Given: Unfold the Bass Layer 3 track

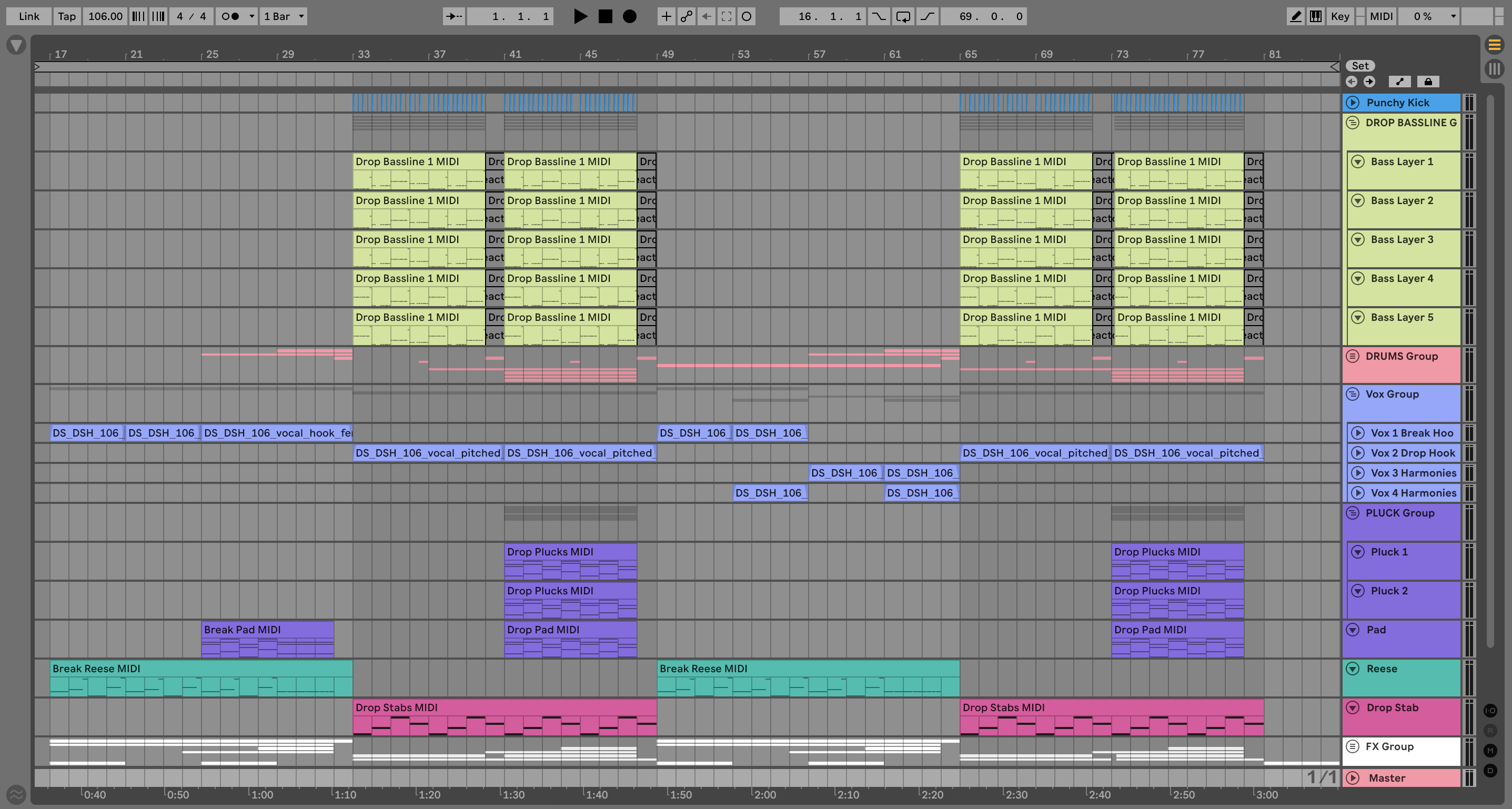Looking at the screenshot, I should tap(1358, 239).
